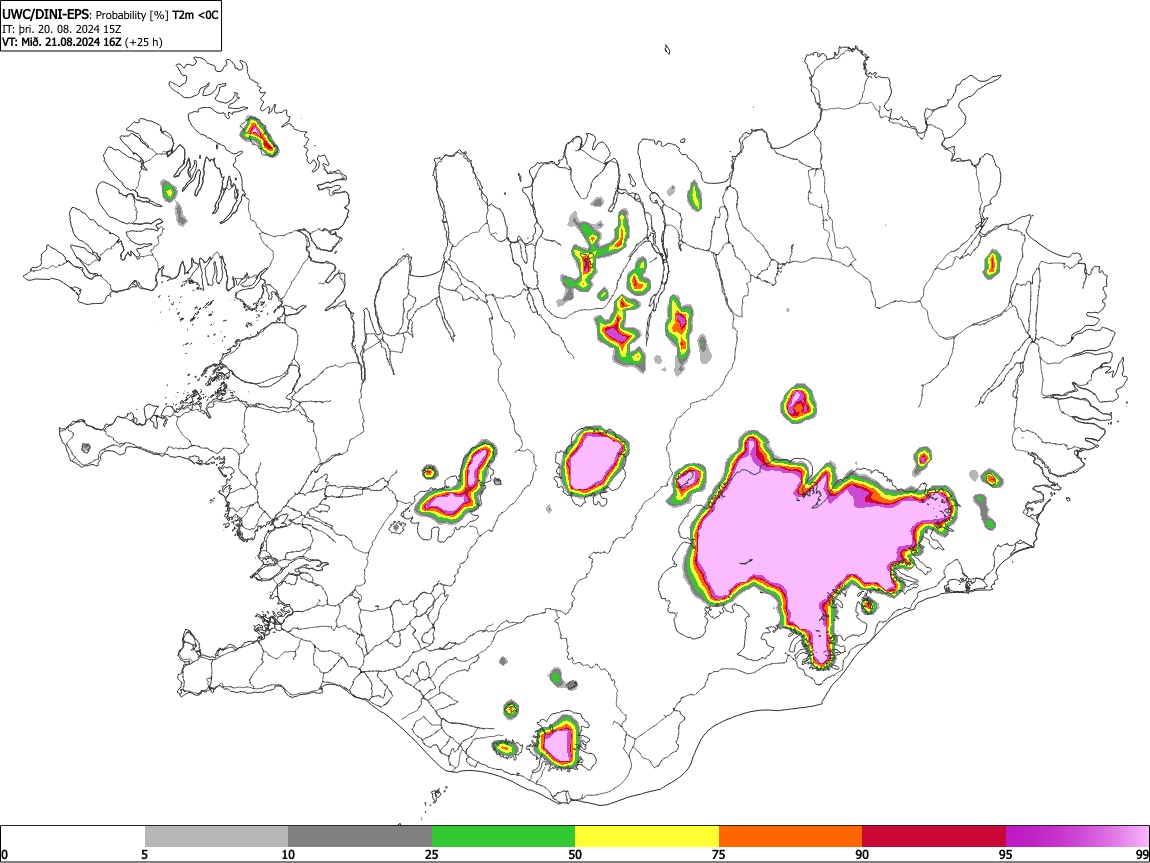Click the legend value '75'
Image resolution: width=1150 pixels, height=863 pixels.
pyautogui.click(x=719, y=854)
